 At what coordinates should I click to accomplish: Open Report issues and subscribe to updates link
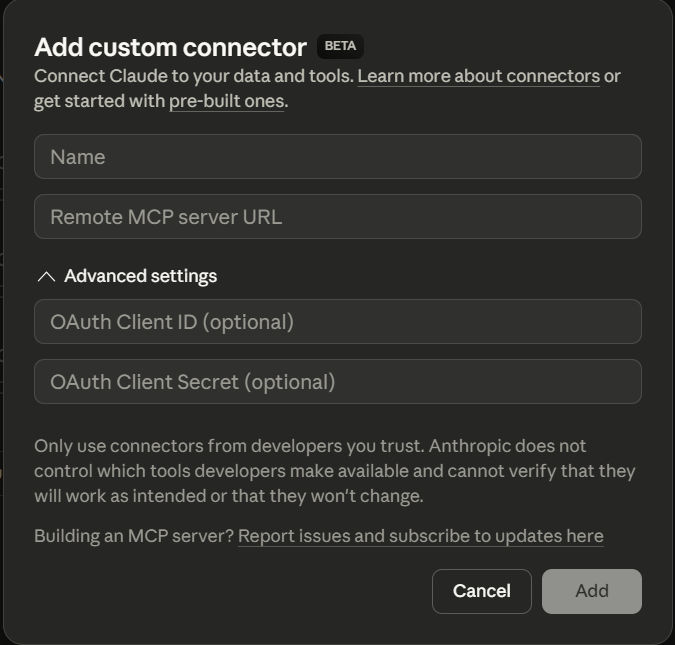[x=420, y=536]
